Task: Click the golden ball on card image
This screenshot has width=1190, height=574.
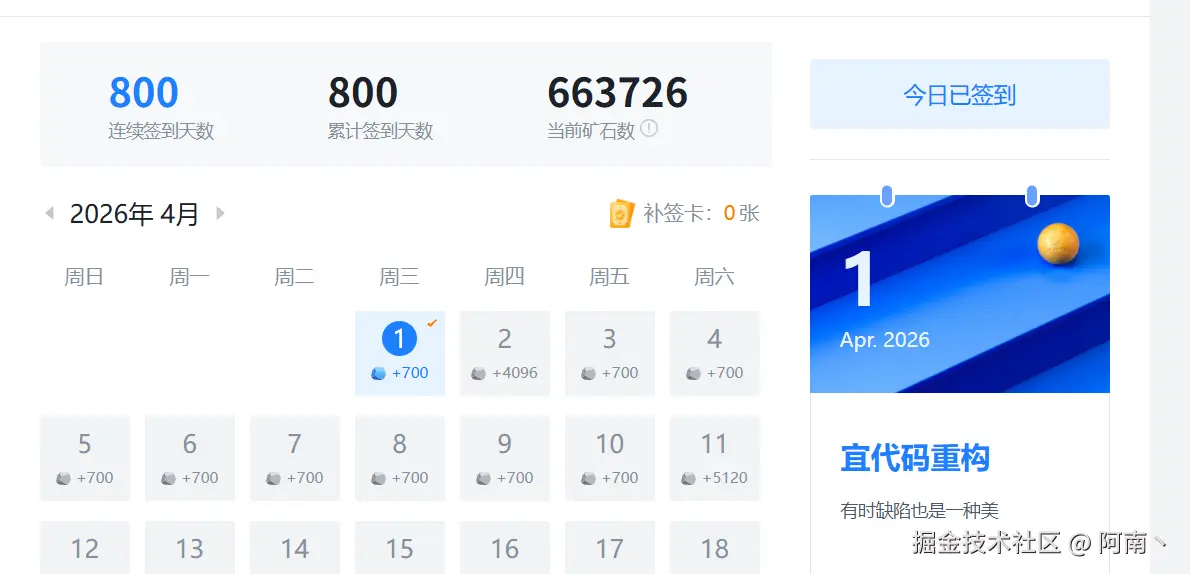Action: [x=1058, y=244]
